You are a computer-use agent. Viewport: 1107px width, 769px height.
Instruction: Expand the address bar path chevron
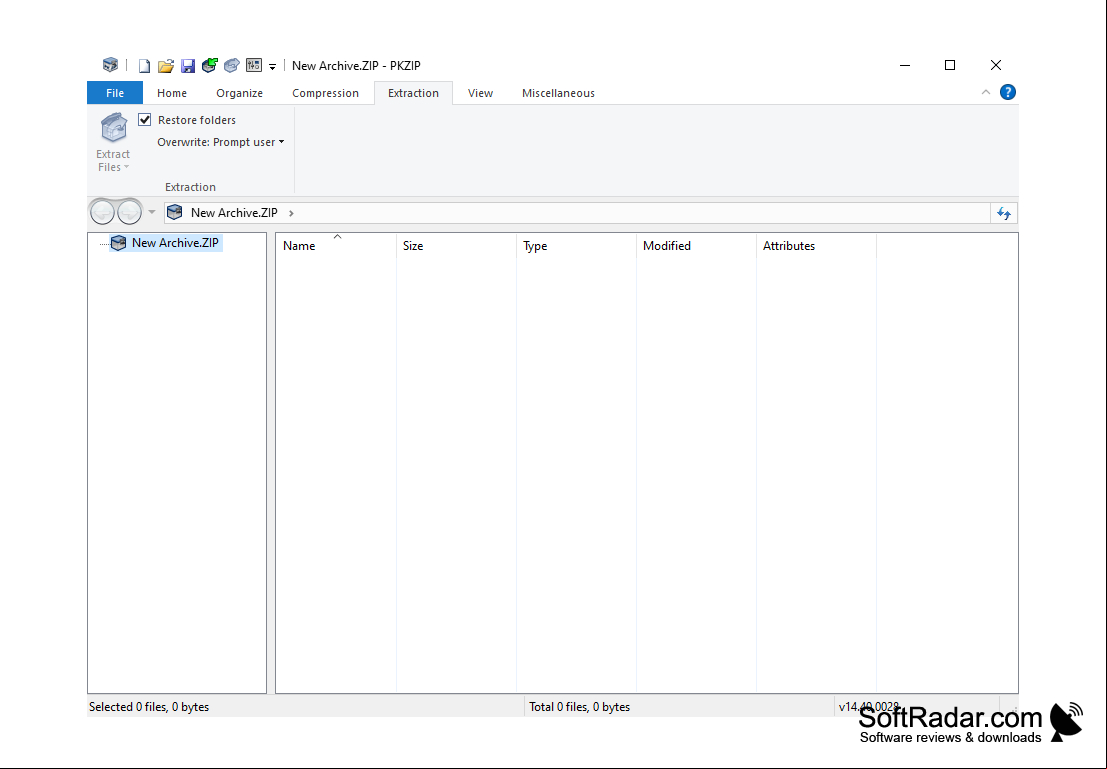(291, 213)
